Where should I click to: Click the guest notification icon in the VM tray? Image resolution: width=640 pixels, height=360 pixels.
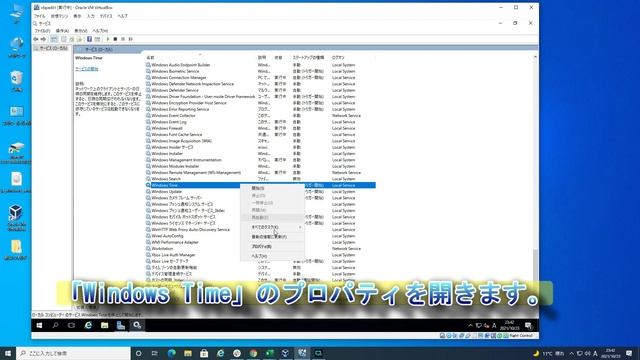click(529, 325)
